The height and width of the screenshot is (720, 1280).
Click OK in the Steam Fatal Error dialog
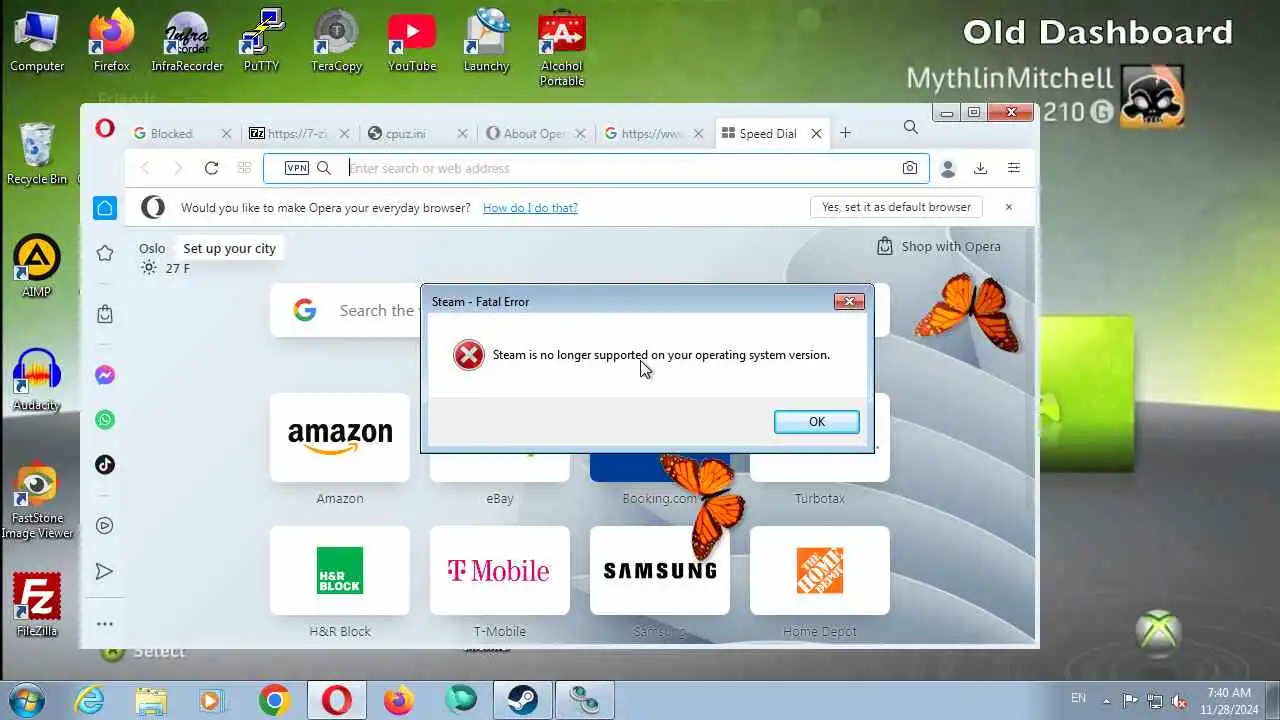coord(816,422)
